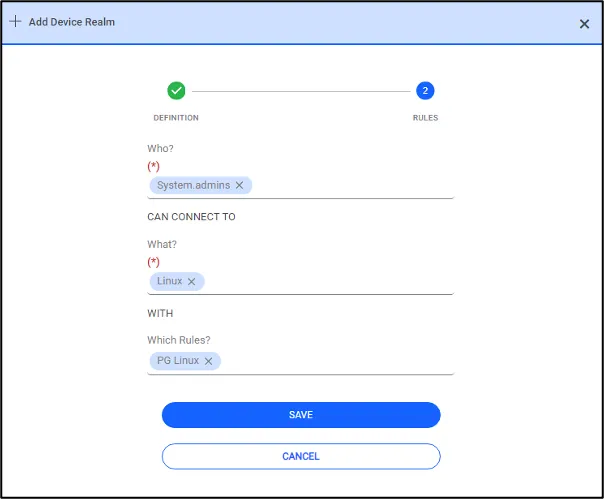Remove the System.admins chip

239,185
